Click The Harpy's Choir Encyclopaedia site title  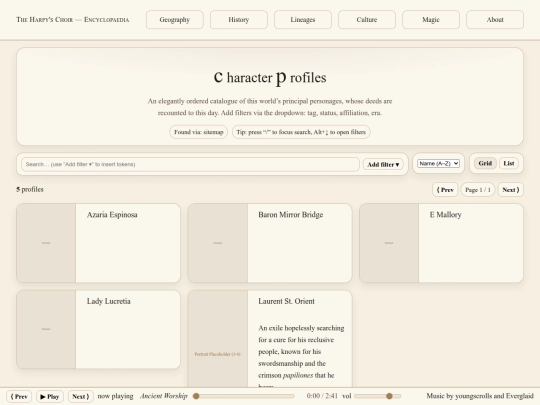(73, 20)
